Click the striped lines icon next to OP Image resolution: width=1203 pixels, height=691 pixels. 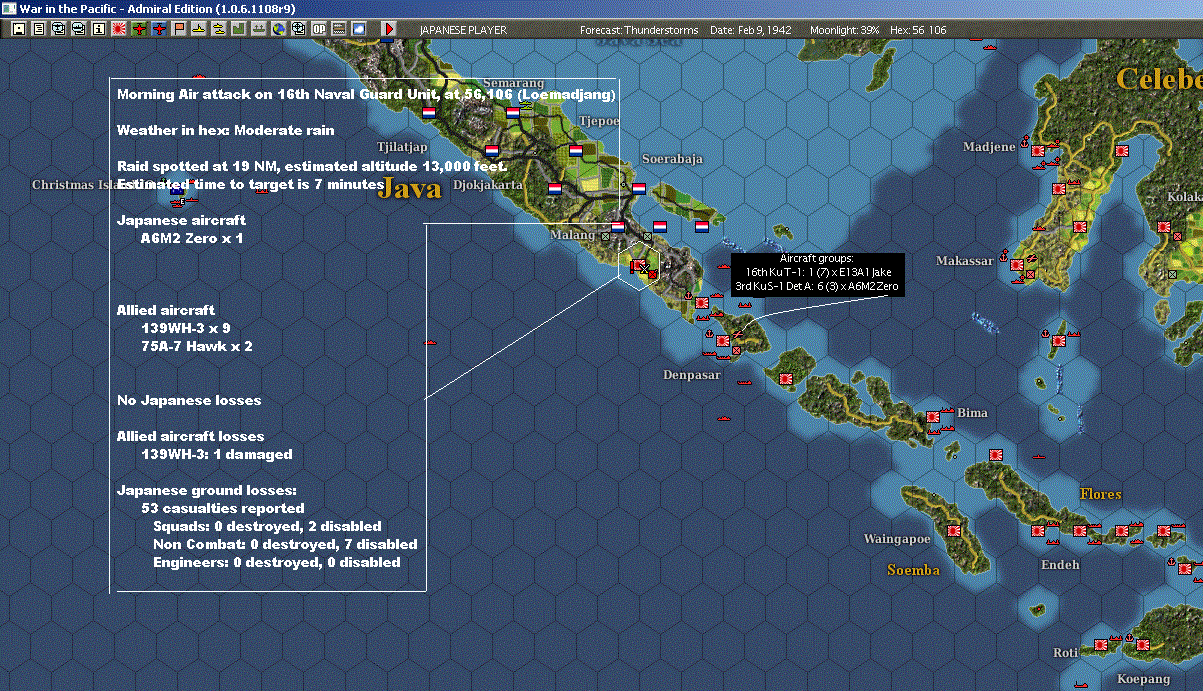coord(340,29)
